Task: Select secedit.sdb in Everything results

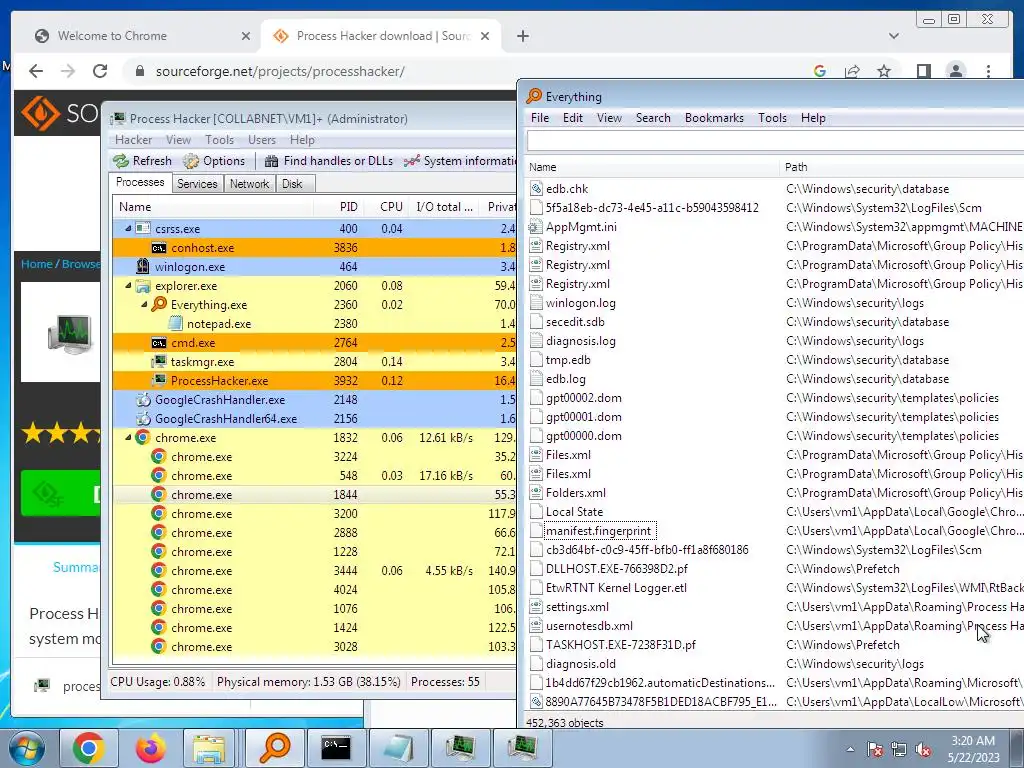Action: tap(575, 322)
